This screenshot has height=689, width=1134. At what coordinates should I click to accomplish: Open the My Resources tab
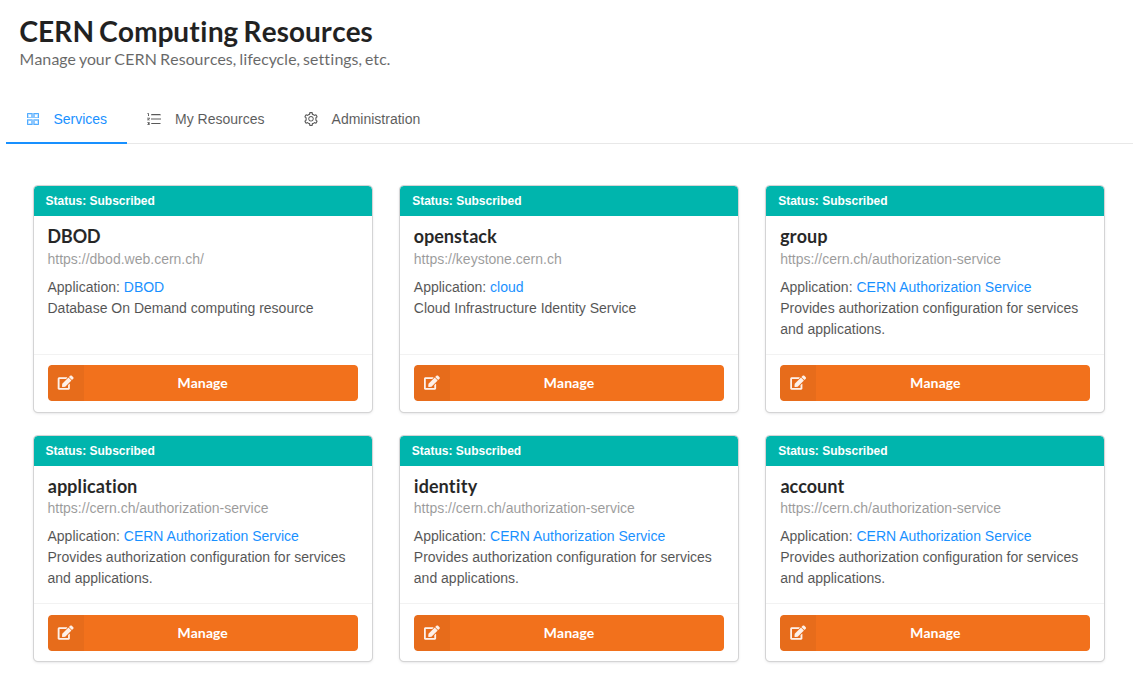205,119
